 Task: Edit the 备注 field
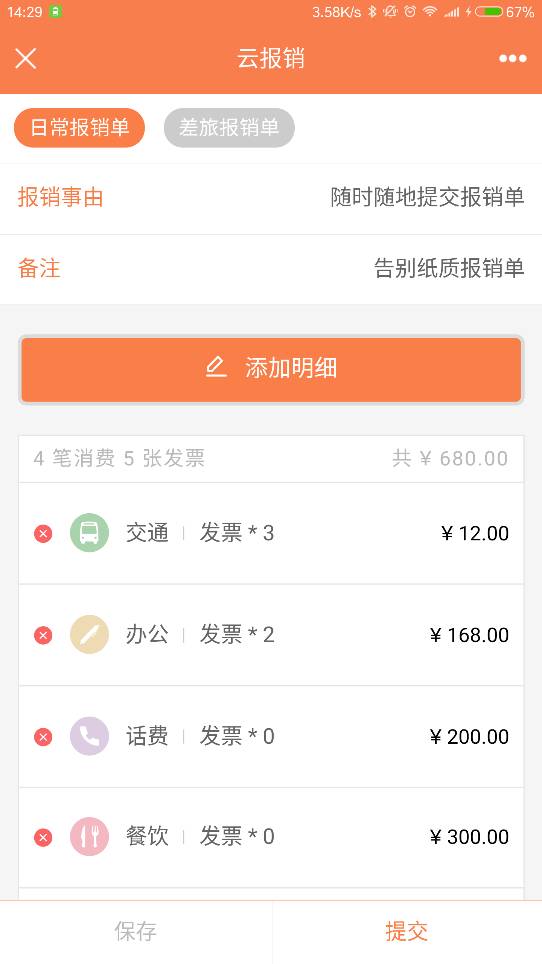(x=271, y=269)
